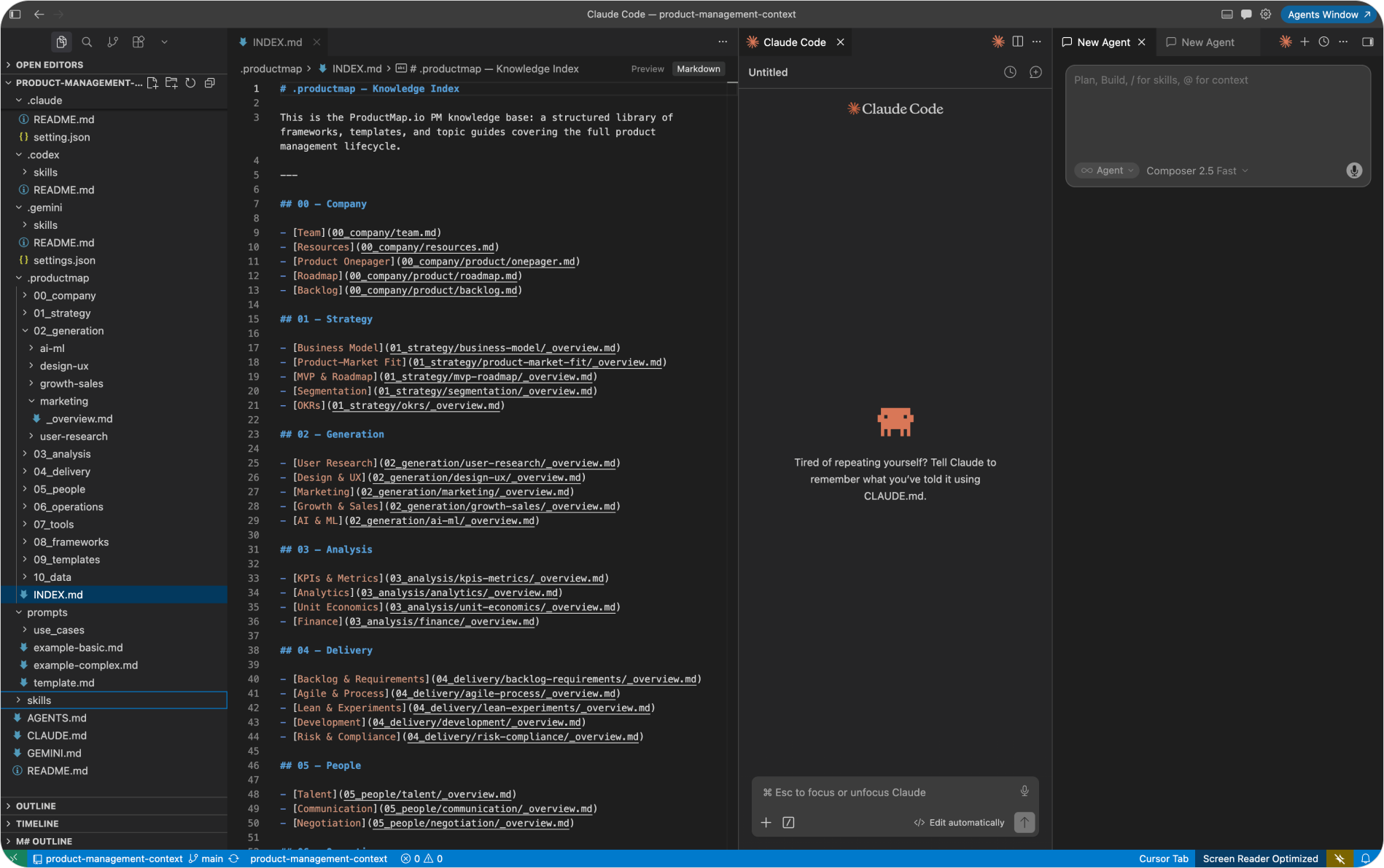Toggle the bottom panel layout
The width and height of the screenshot is (1384, 868).
click(x=1227, y=14)
